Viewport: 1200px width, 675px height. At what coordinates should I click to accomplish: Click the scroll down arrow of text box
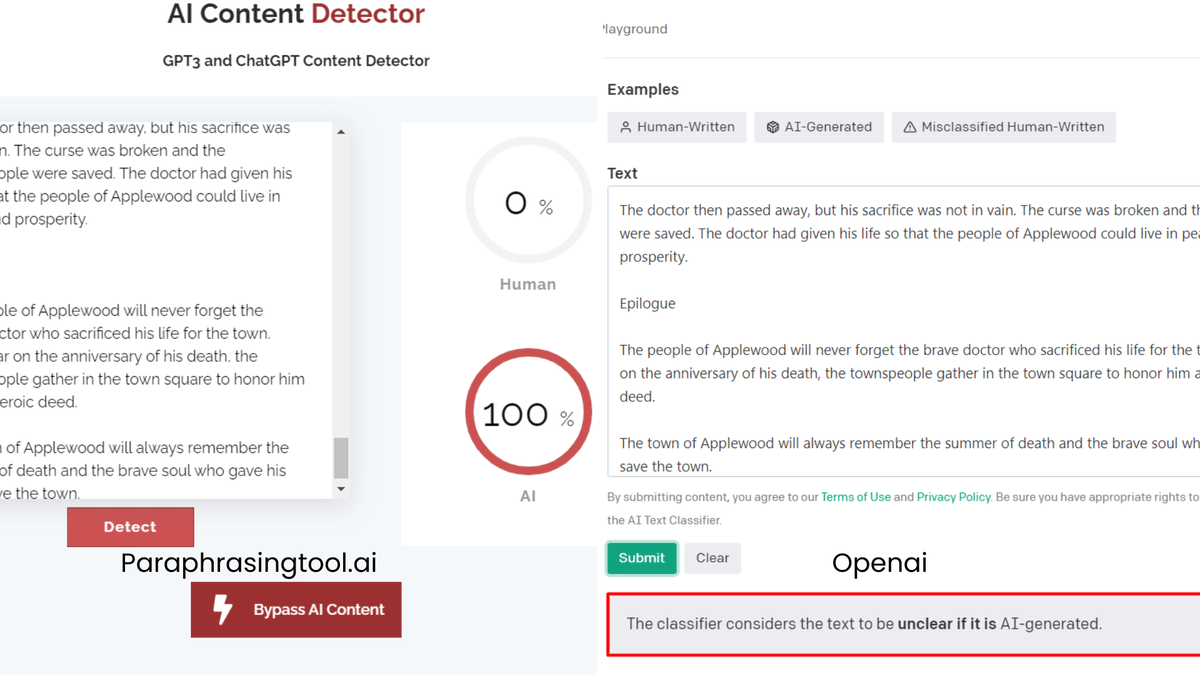pyautogui.click(x=341, y=489)
